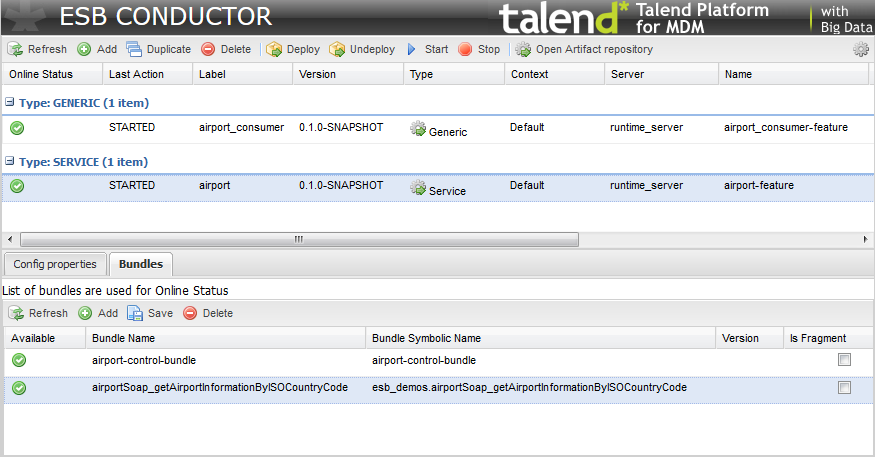This screenshot has height=457, width=875.
Task: Stop the selected task
Action: [x=479, y=50]
